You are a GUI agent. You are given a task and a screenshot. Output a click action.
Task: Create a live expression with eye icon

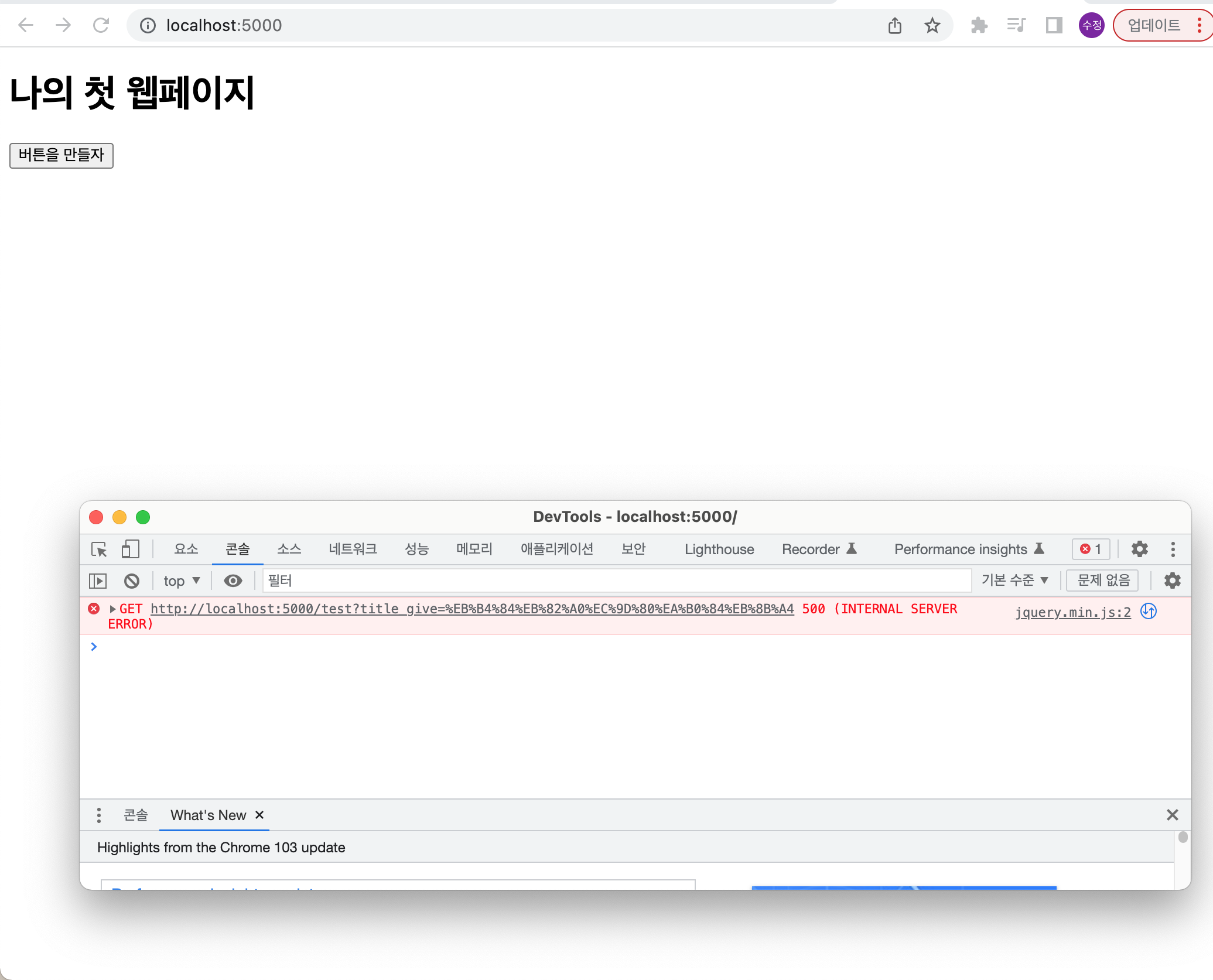coord(233,581)
